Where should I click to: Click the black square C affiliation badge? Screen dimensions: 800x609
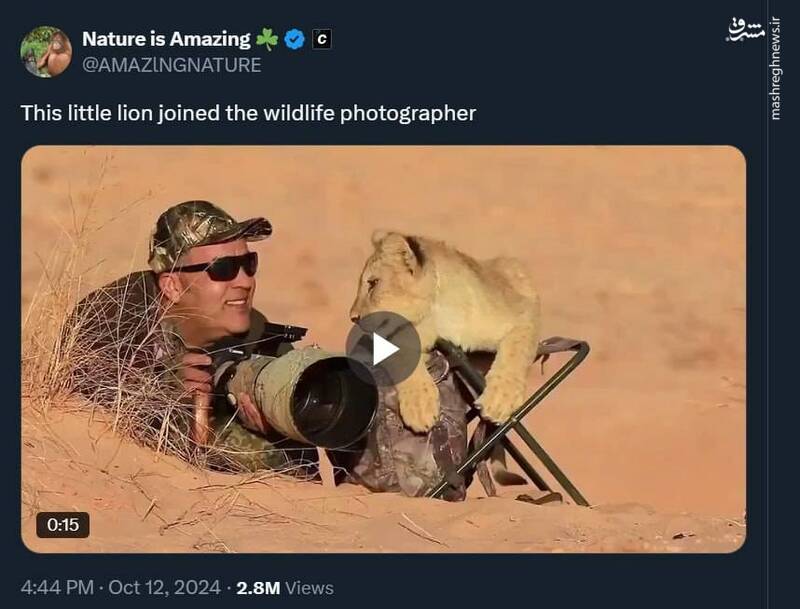pyautogui.click(x=321, y=40)
